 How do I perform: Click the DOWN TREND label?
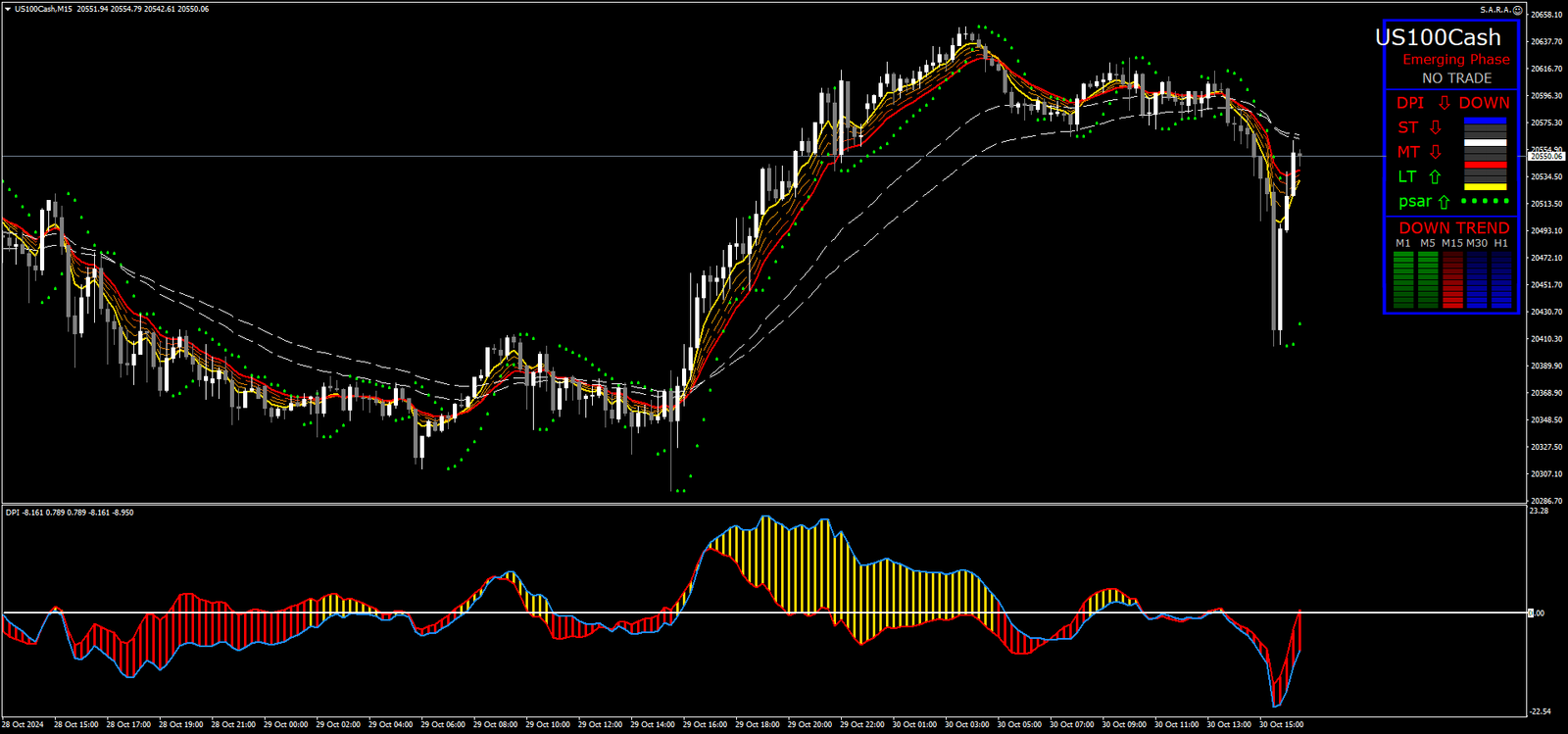(x=1453, y=227)
